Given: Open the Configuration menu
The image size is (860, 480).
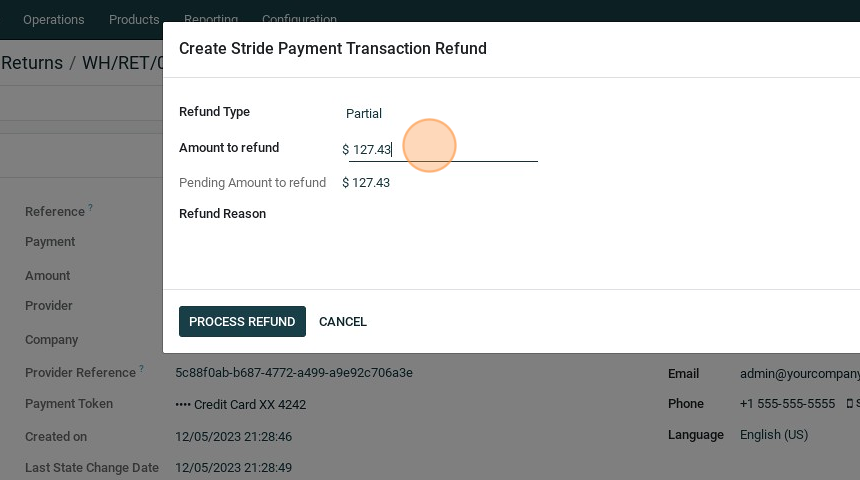Looking at the screenshot, I should coord(299,20).
